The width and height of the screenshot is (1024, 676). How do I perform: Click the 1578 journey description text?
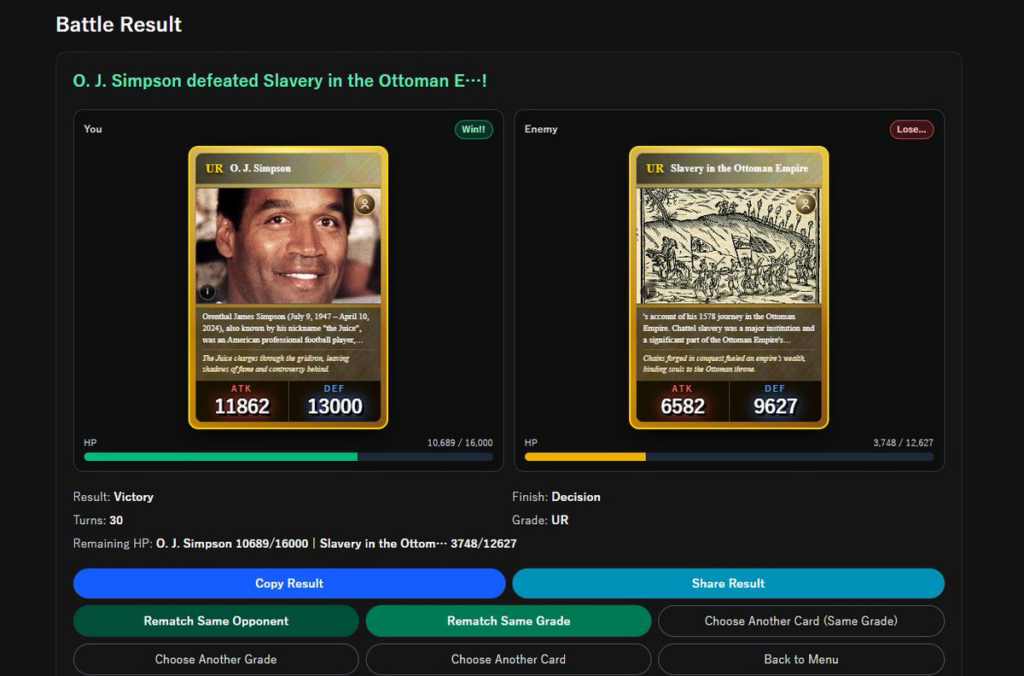[728, 328]
